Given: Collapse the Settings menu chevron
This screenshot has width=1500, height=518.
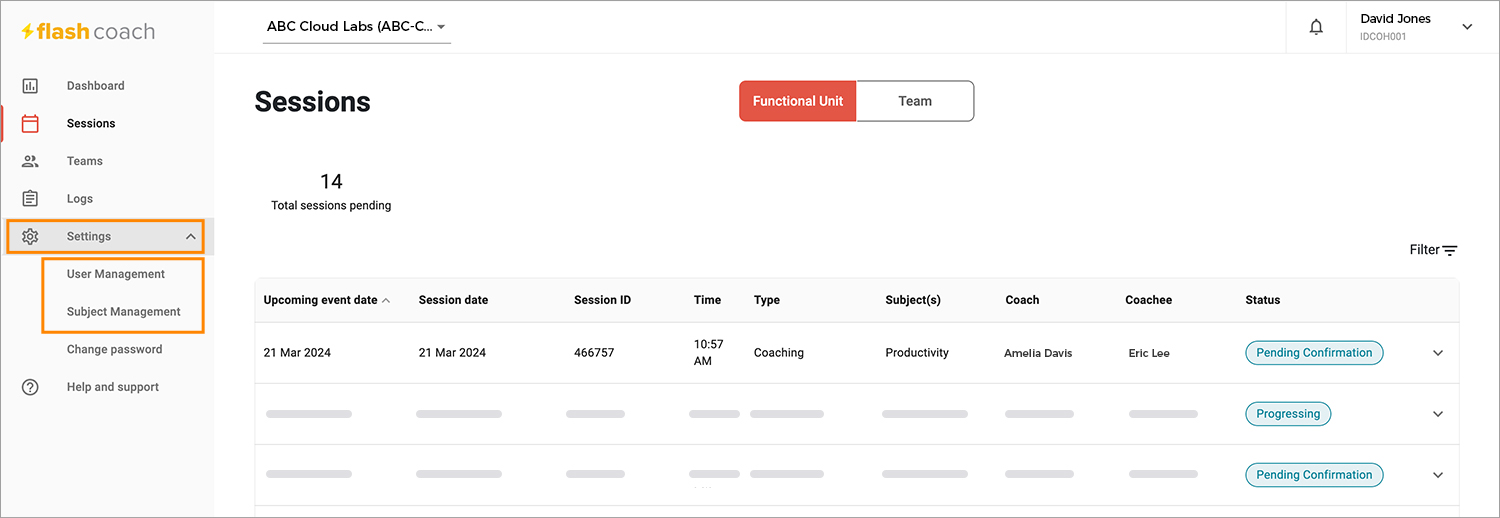Looking at the screenshot, I should click(x=191, y=237).
